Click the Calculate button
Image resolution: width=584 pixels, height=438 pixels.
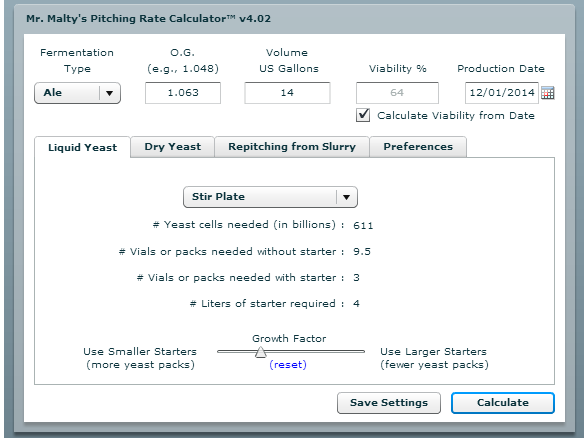coord(503,403)
